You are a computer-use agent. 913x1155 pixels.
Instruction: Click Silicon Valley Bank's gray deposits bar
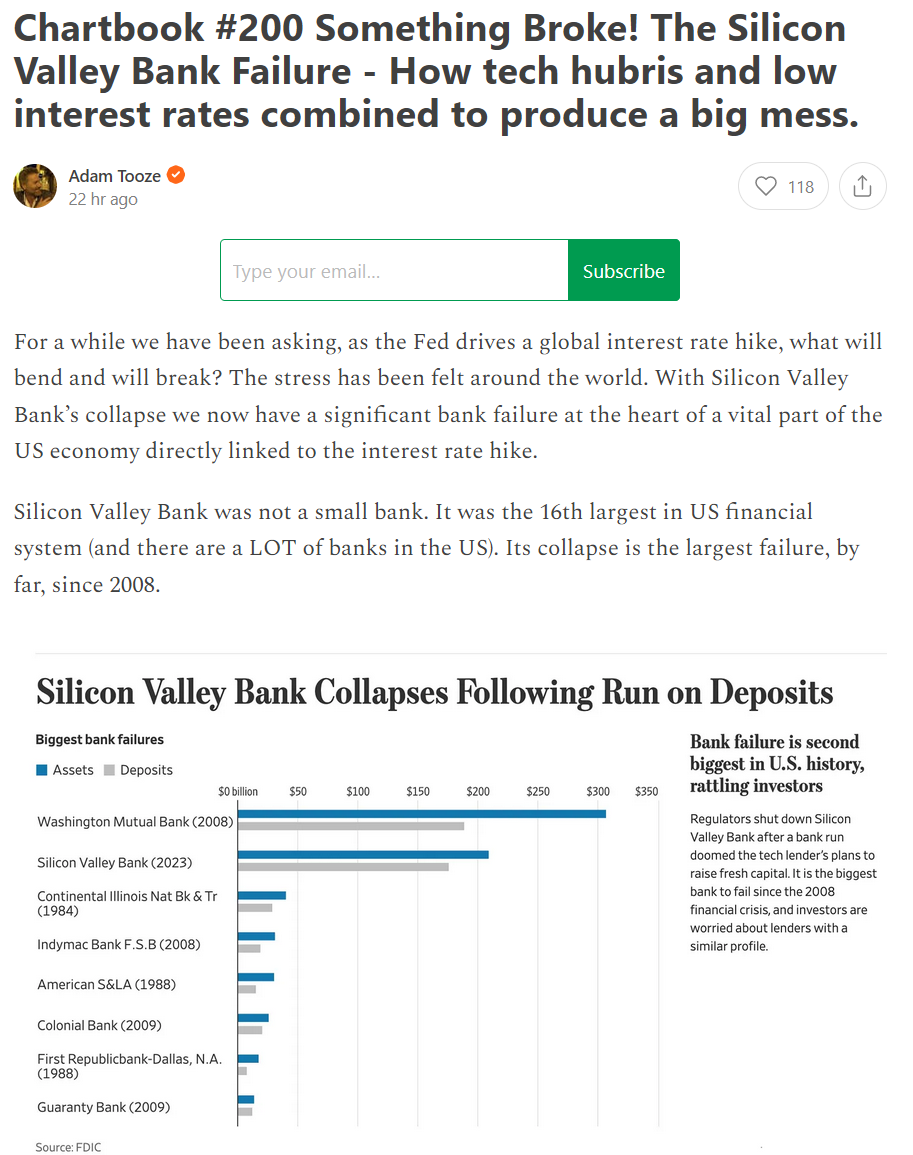[x=343, y=867]
